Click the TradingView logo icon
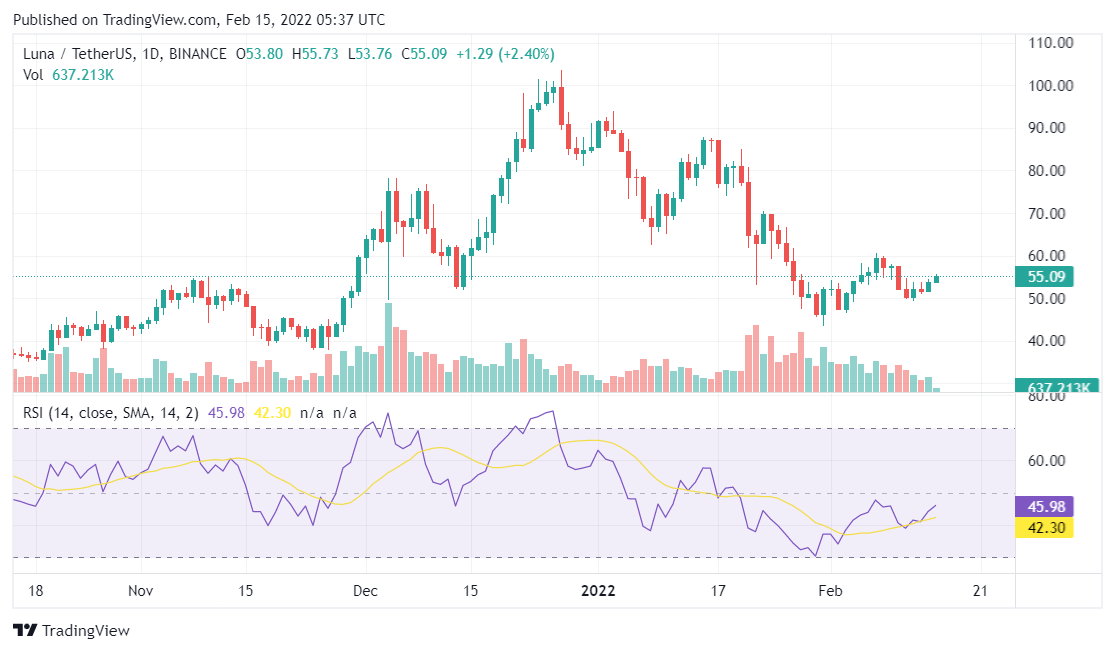The image size is (1115, 652). click(x=25, y=631)
